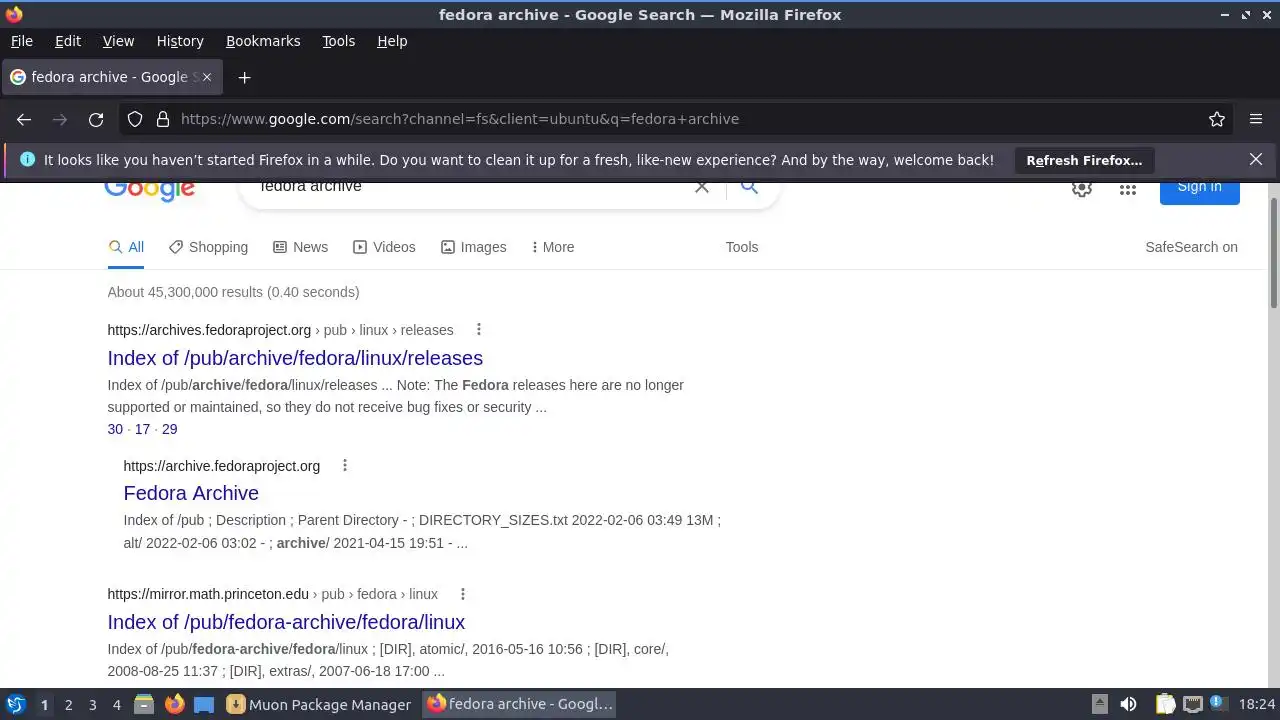Switch to workspace 4
Image resolution: width=1280 pixels, height=720 pixels.
[116, 704]
